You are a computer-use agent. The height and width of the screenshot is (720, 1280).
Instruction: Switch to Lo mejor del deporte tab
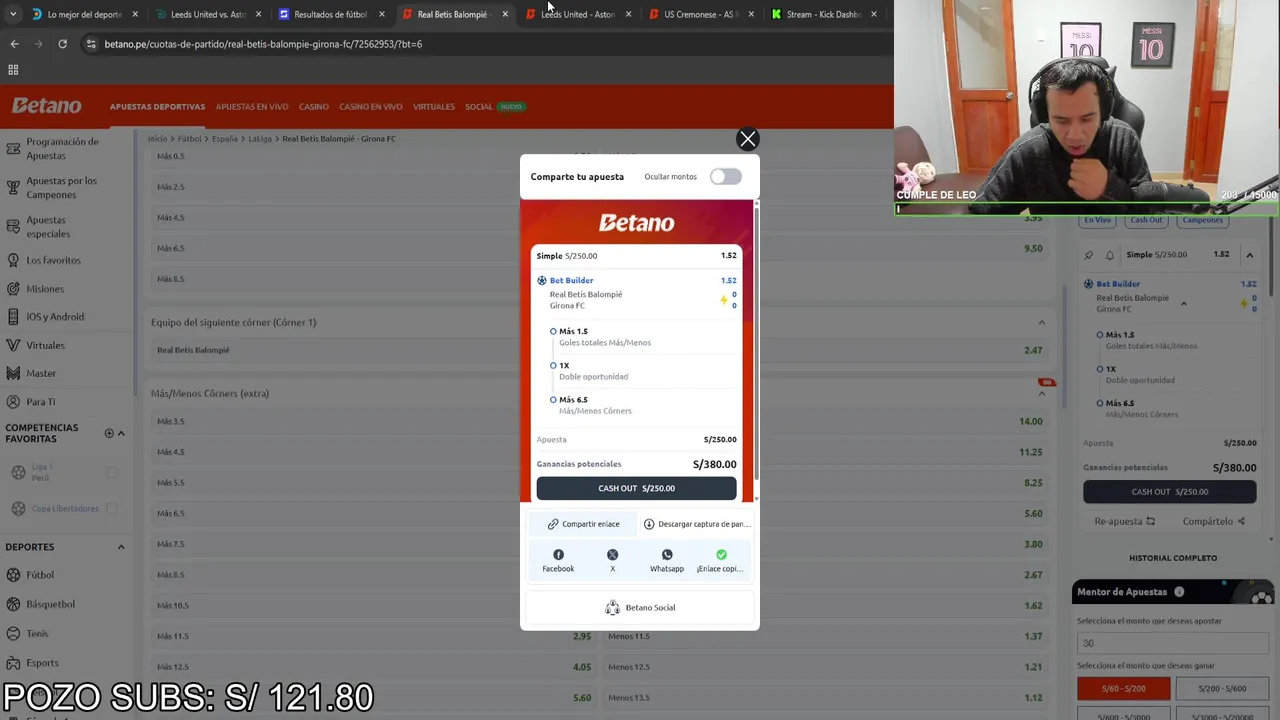84,15
